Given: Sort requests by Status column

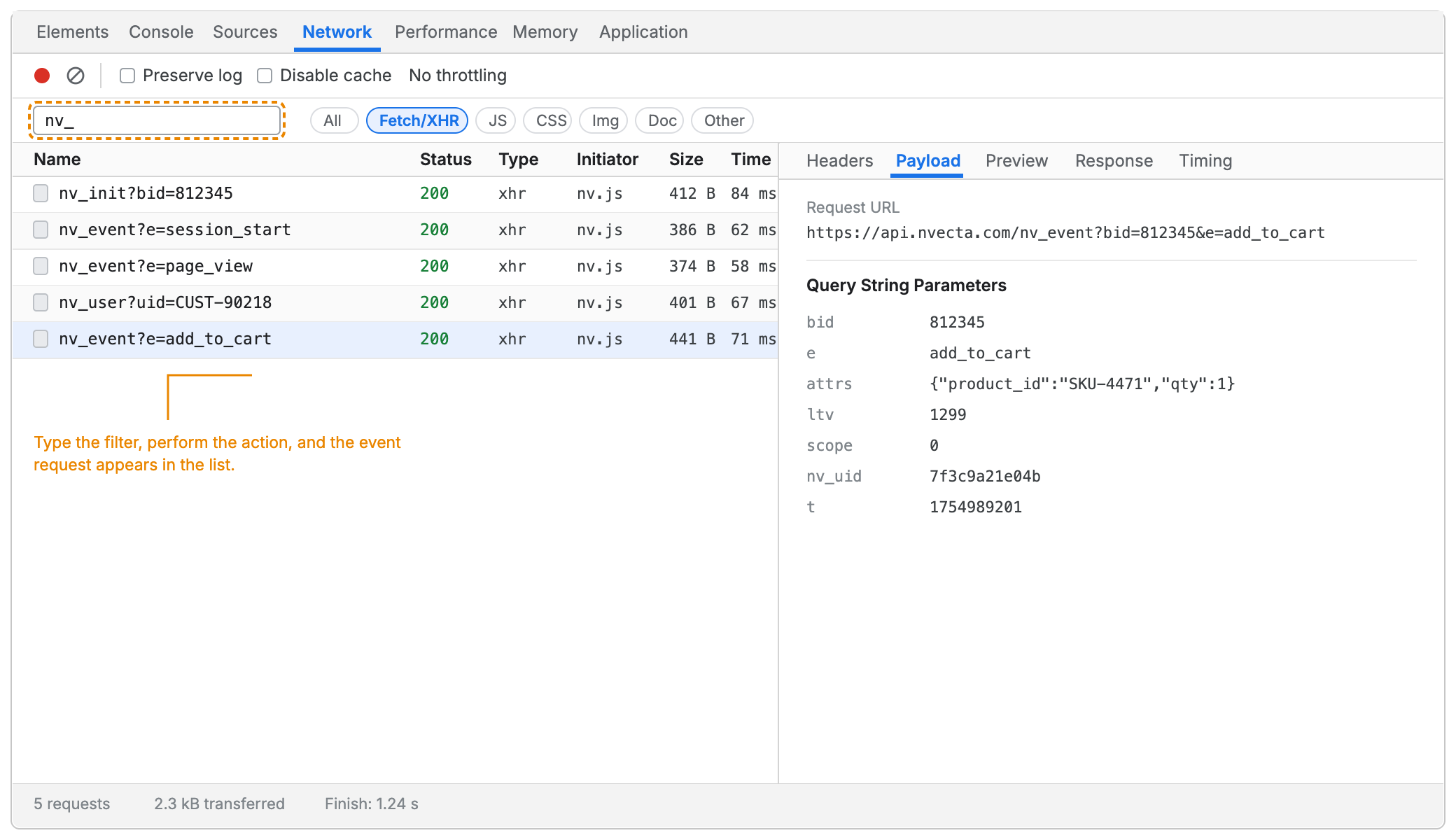Looking at the screenshot, I should 446,160.
